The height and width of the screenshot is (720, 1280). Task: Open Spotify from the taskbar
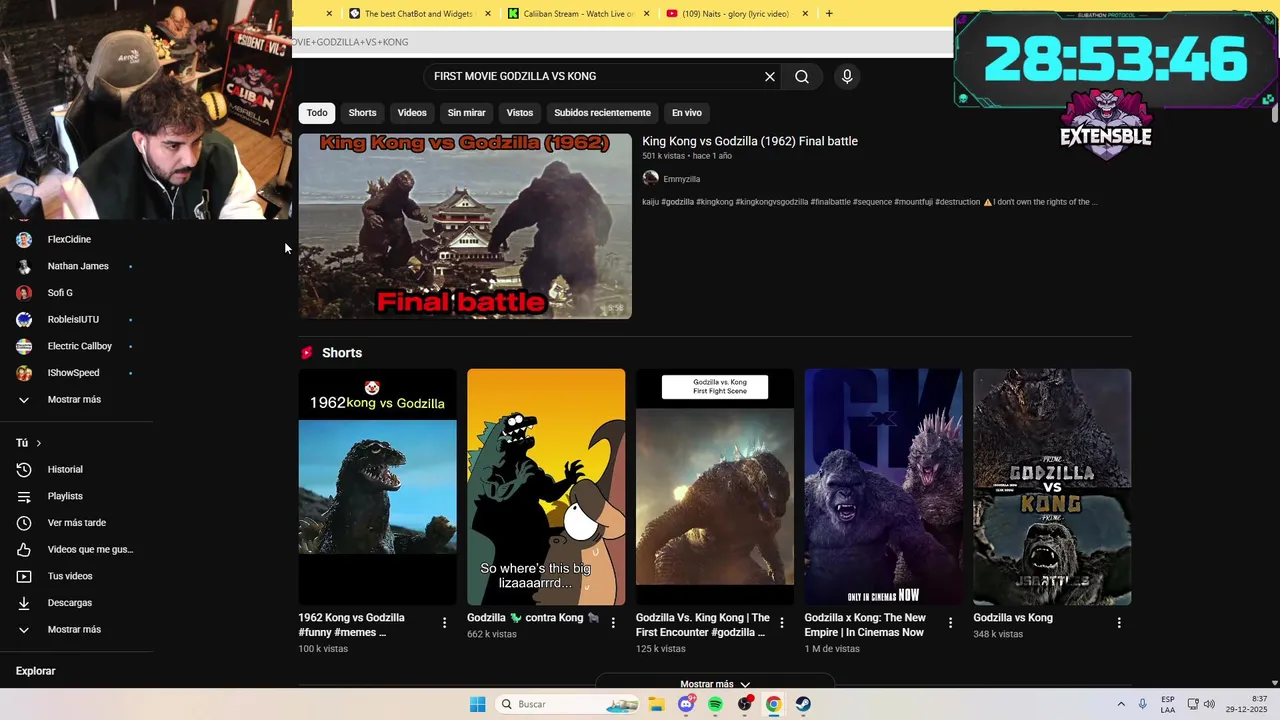point(715,704)
